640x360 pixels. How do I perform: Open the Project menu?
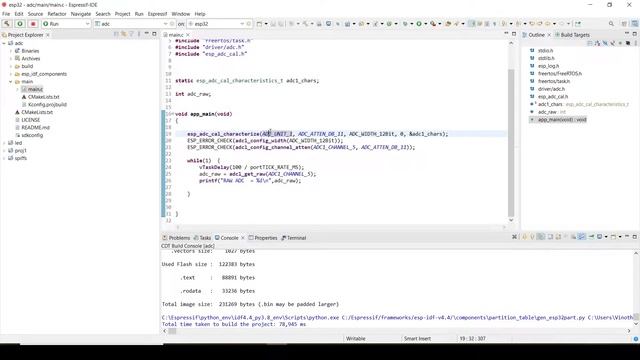[x=122, y=14]
